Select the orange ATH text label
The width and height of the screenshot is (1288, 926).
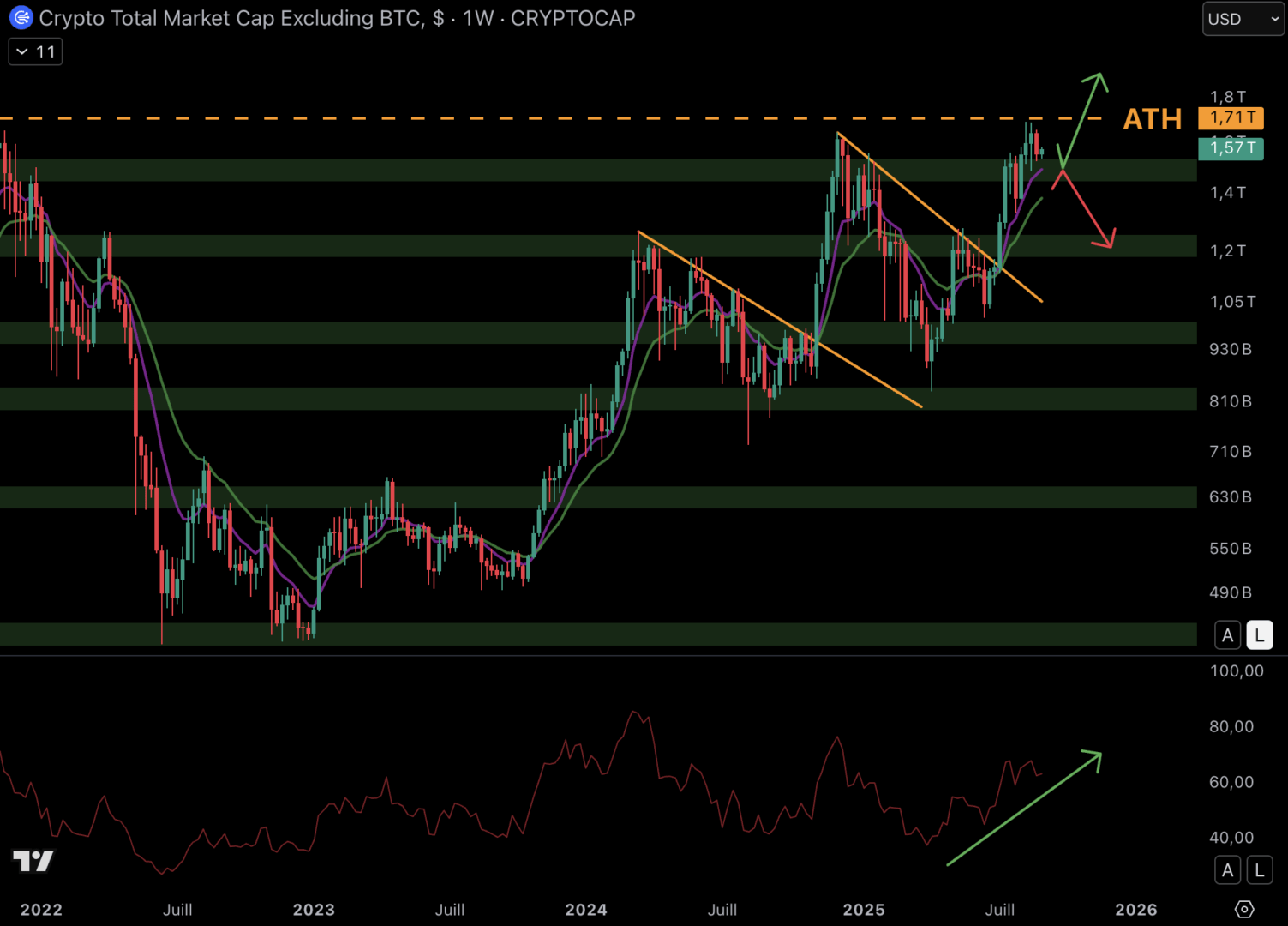1152,119
